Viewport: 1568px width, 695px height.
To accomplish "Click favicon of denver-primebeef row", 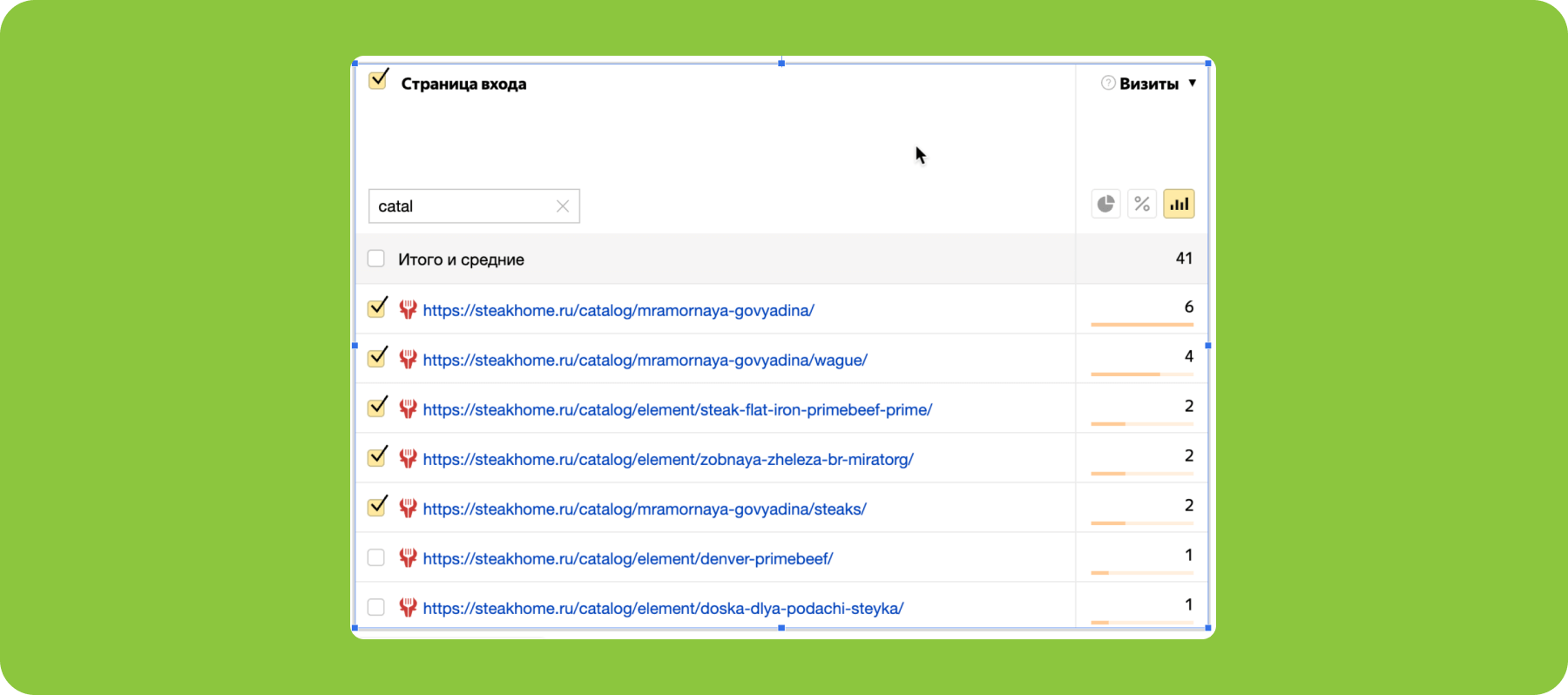I will pyautogui.click(x=408, y=558).
